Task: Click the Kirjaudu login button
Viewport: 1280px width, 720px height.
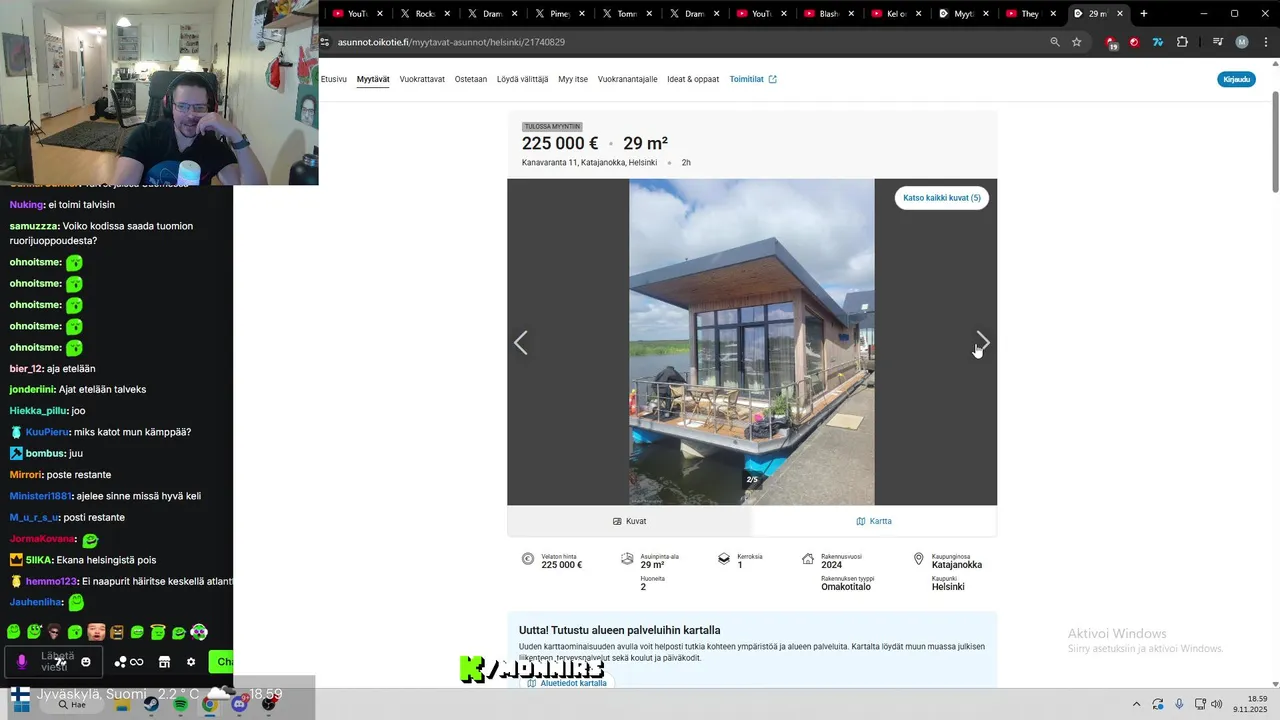Action: point(1236,79)
